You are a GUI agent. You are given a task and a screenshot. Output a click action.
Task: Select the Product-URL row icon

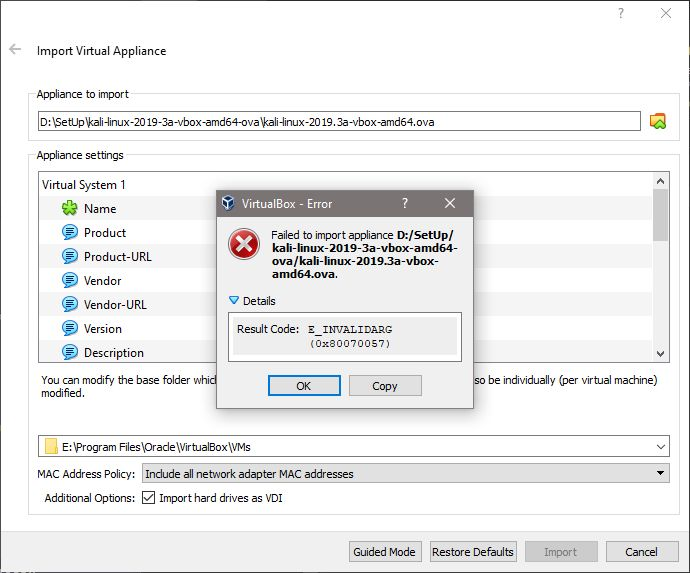[x=70, y=256]
